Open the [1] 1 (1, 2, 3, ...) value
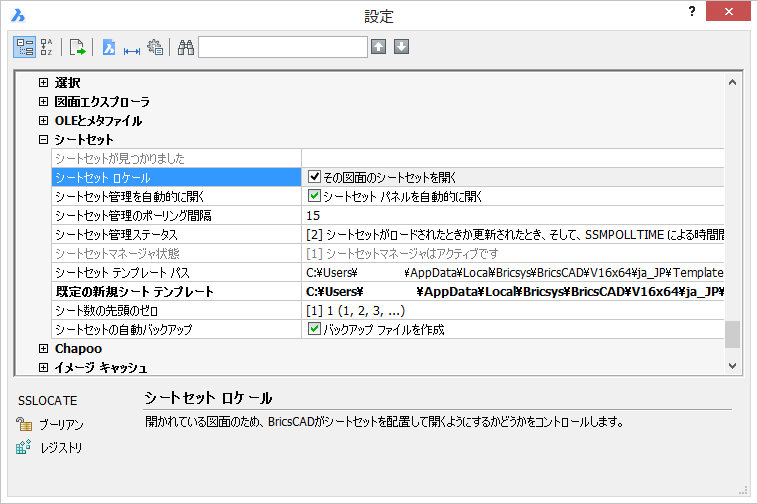This screenshot has width=757, height=504. 513,310
